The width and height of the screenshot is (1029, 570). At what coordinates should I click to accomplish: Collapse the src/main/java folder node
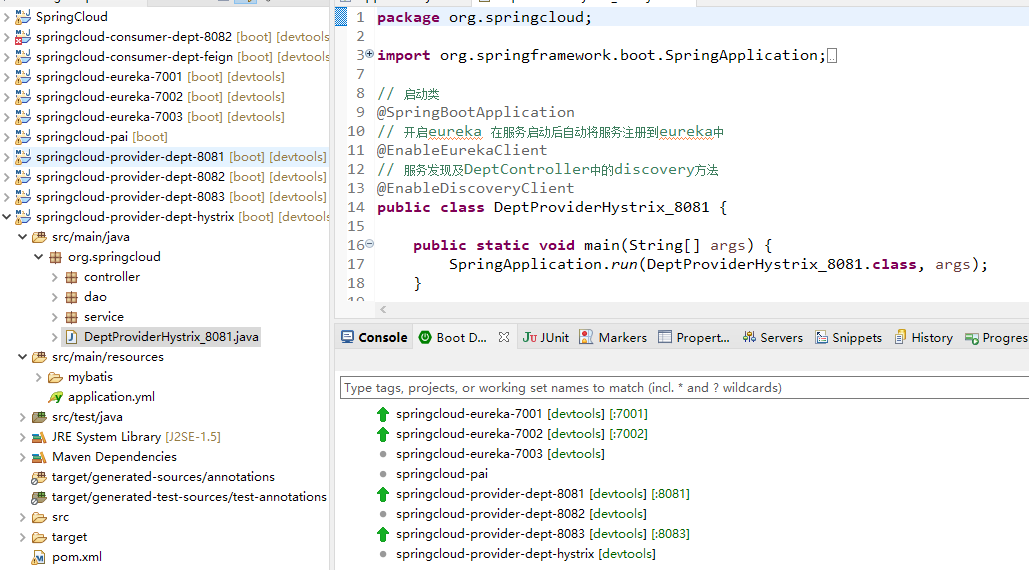pyautogui.click(x=22, y=237)
